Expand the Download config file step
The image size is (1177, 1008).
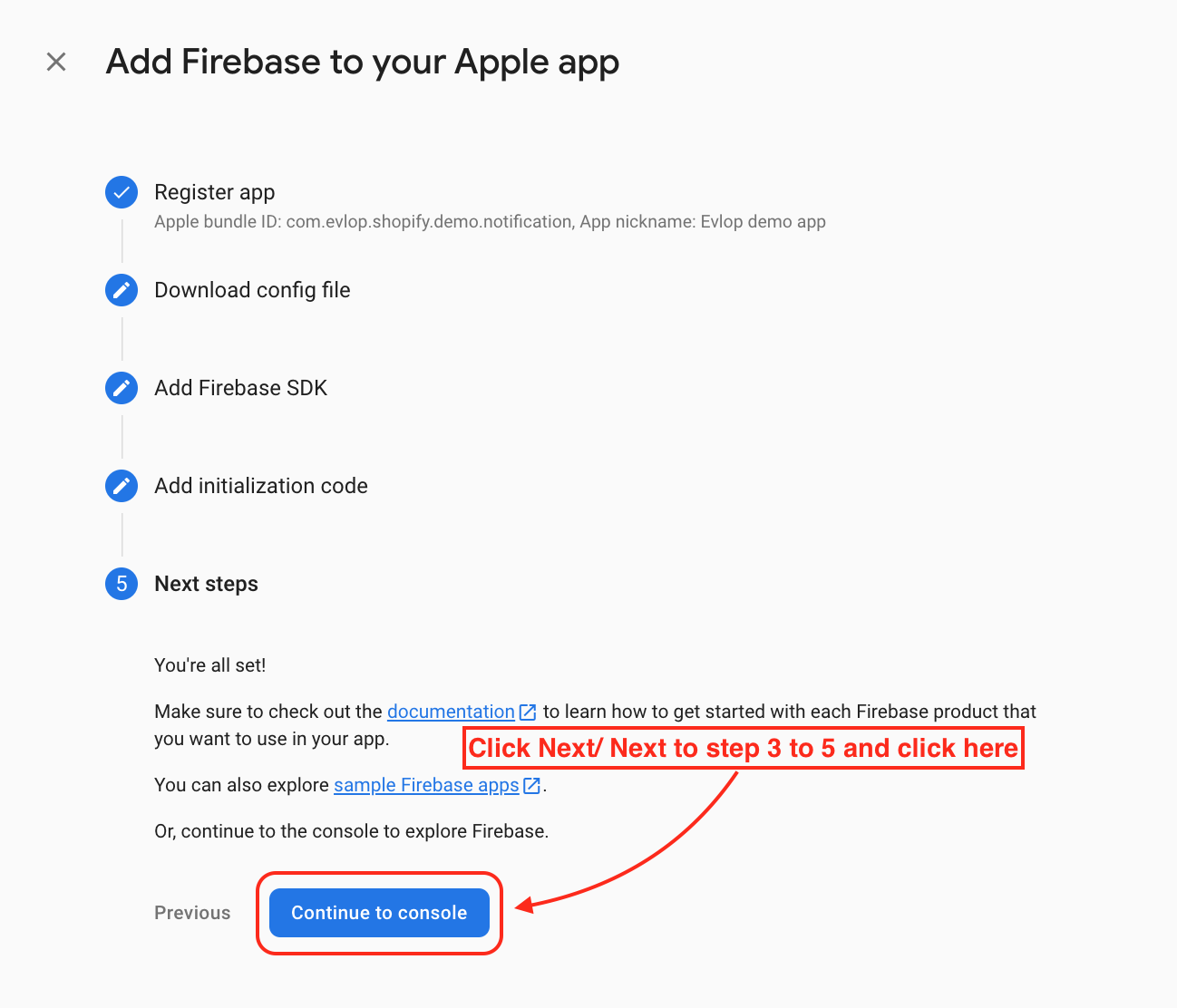252,290
